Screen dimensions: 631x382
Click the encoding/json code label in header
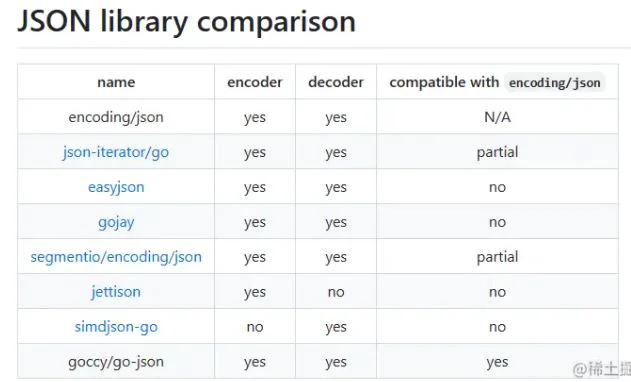555,83
